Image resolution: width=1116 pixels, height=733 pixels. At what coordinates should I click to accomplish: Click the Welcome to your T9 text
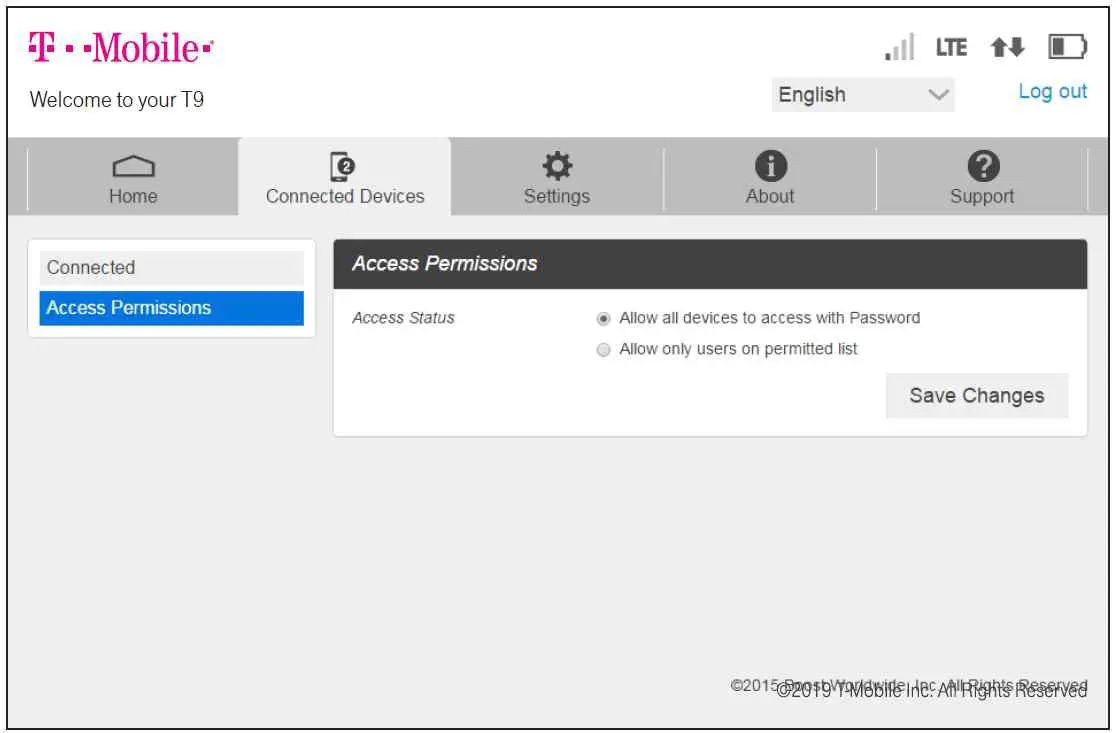coord(117,100)
